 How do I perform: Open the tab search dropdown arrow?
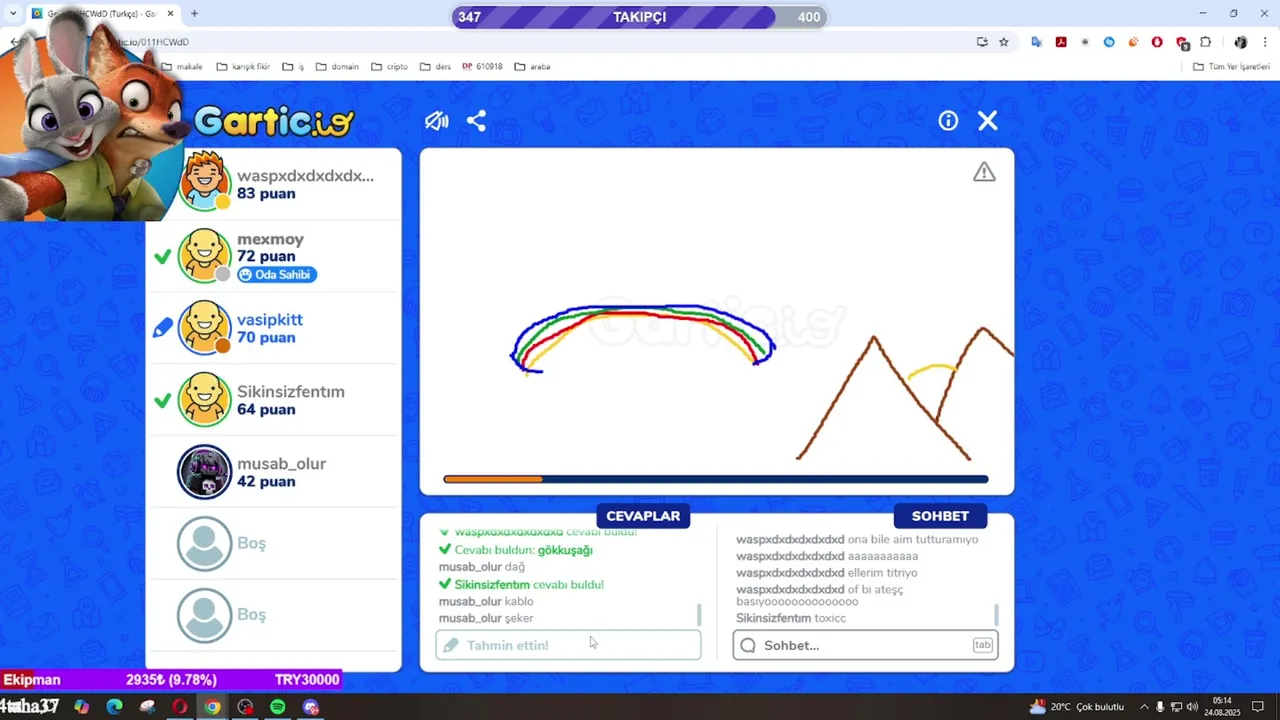pyautogui.click(x=13, y=14)
